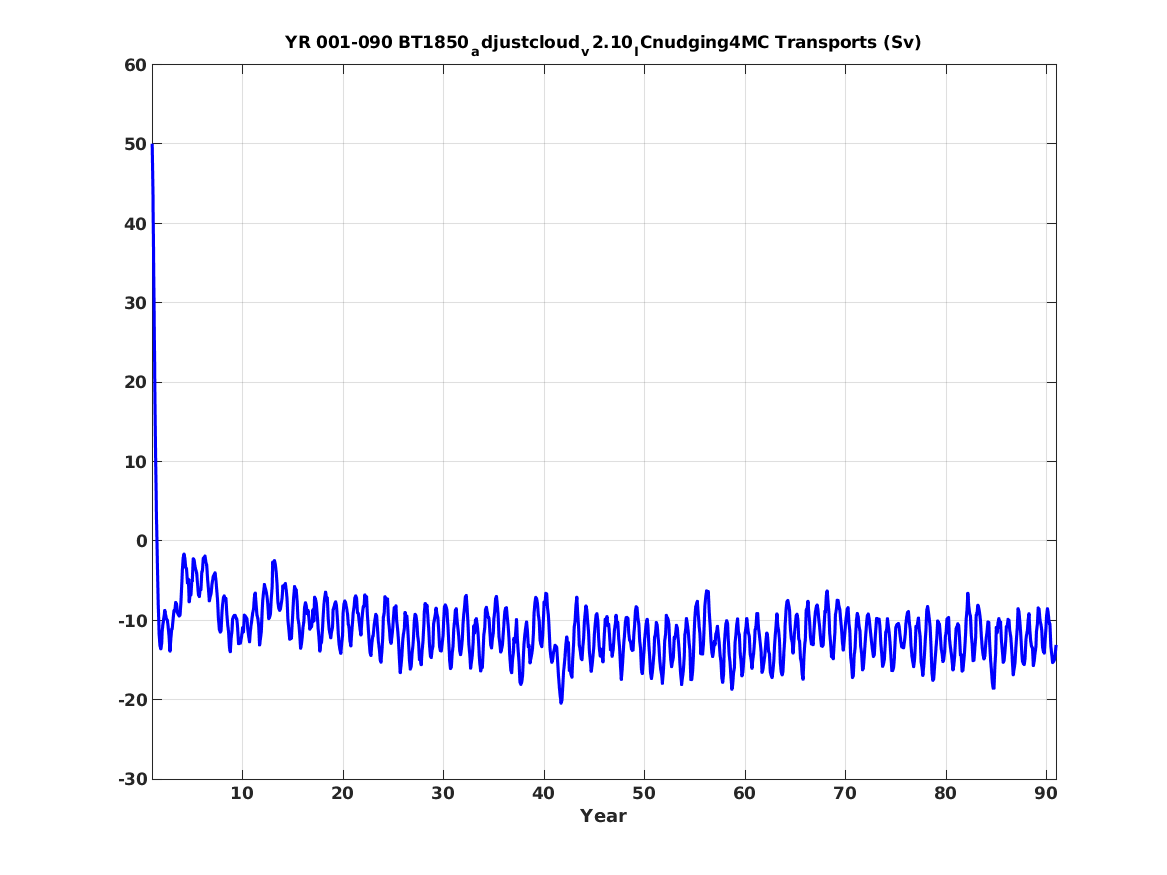Click y-axis tick label '60'
Viewport: 1167px width, 875px height.
(x=135, y=65)
